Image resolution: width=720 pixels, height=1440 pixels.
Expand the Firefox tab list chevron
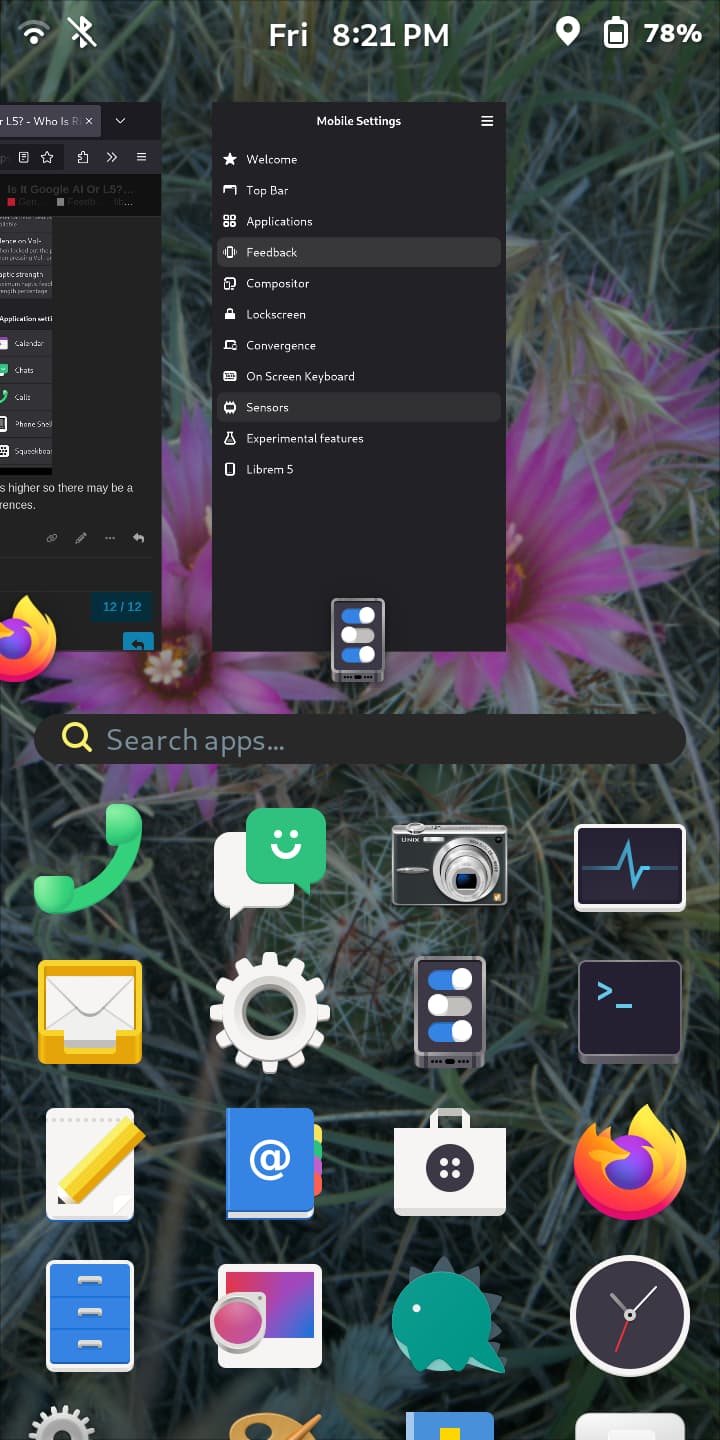(120, 121)
